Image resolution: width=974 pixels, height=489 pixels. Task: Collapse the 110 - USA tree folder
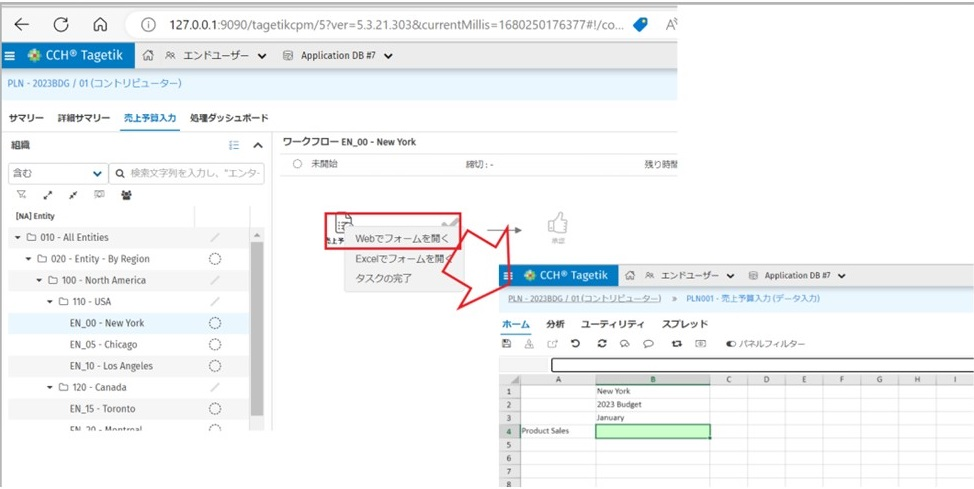click(x=50, y=302)
